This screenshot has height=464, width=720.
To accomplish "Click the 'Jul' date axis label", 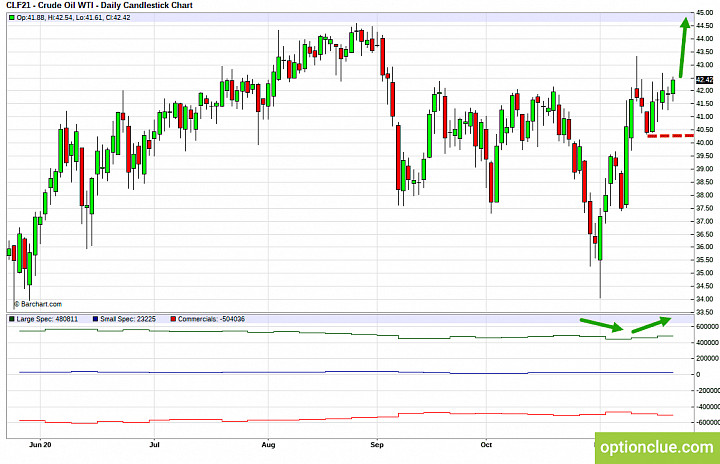I will pyautogui.click(x=155, y=445).
